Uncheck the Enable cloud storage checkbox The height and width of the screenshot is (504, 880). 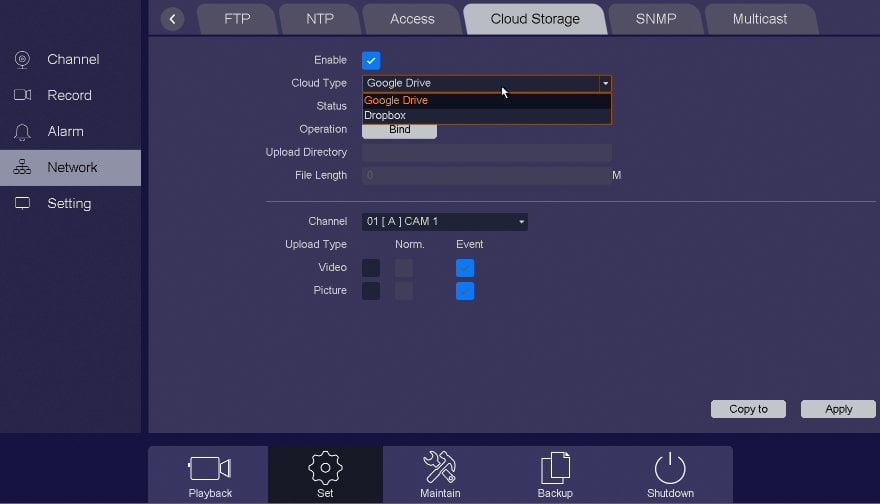coord(371,61)
